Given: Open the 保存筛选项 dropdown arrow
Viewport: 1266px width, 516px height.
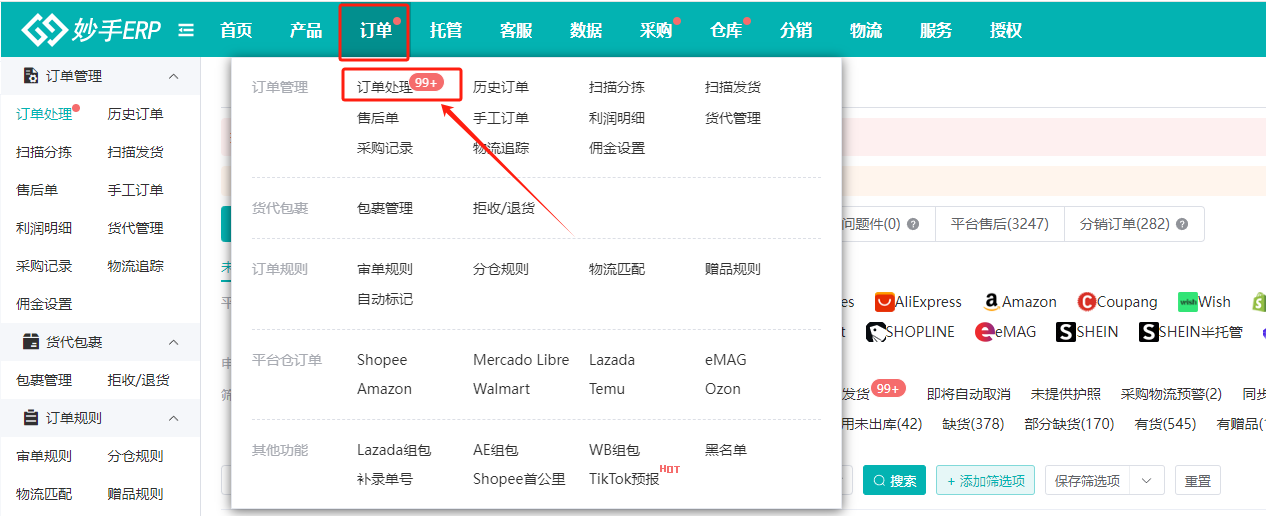Looking at the screenshot, I should [1146, 481].
